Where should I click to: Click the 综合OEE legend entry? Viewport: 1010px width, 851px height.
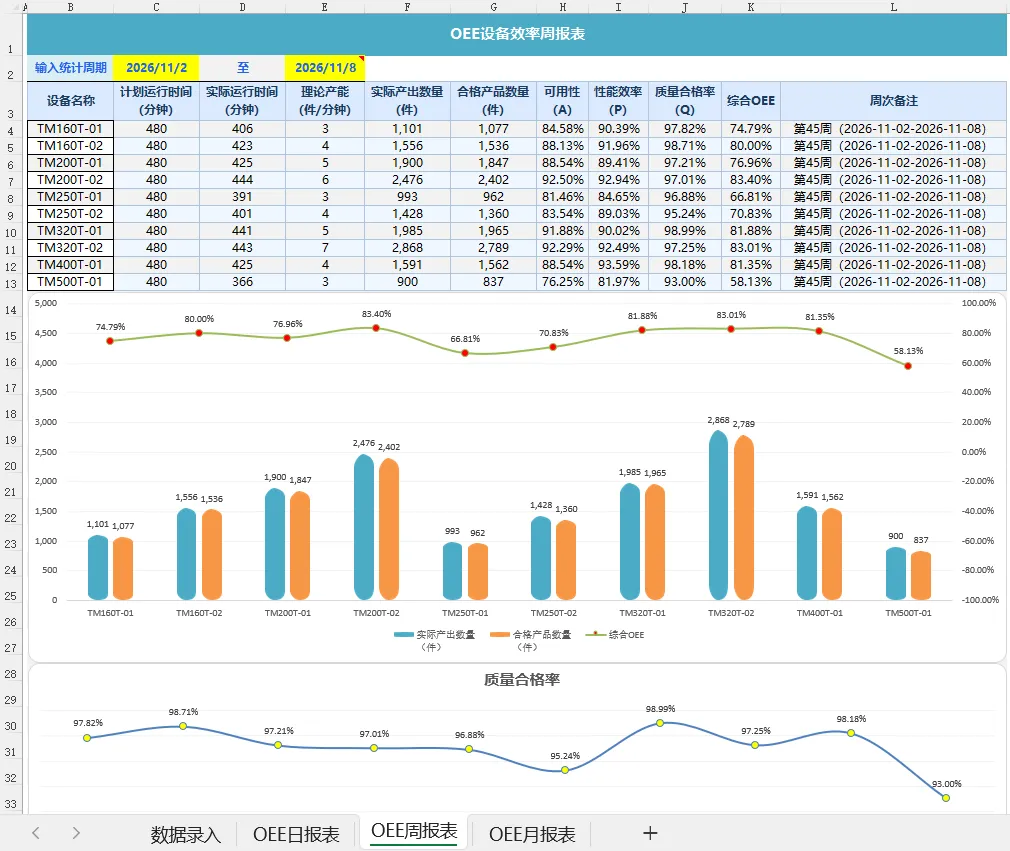point(615,635)
